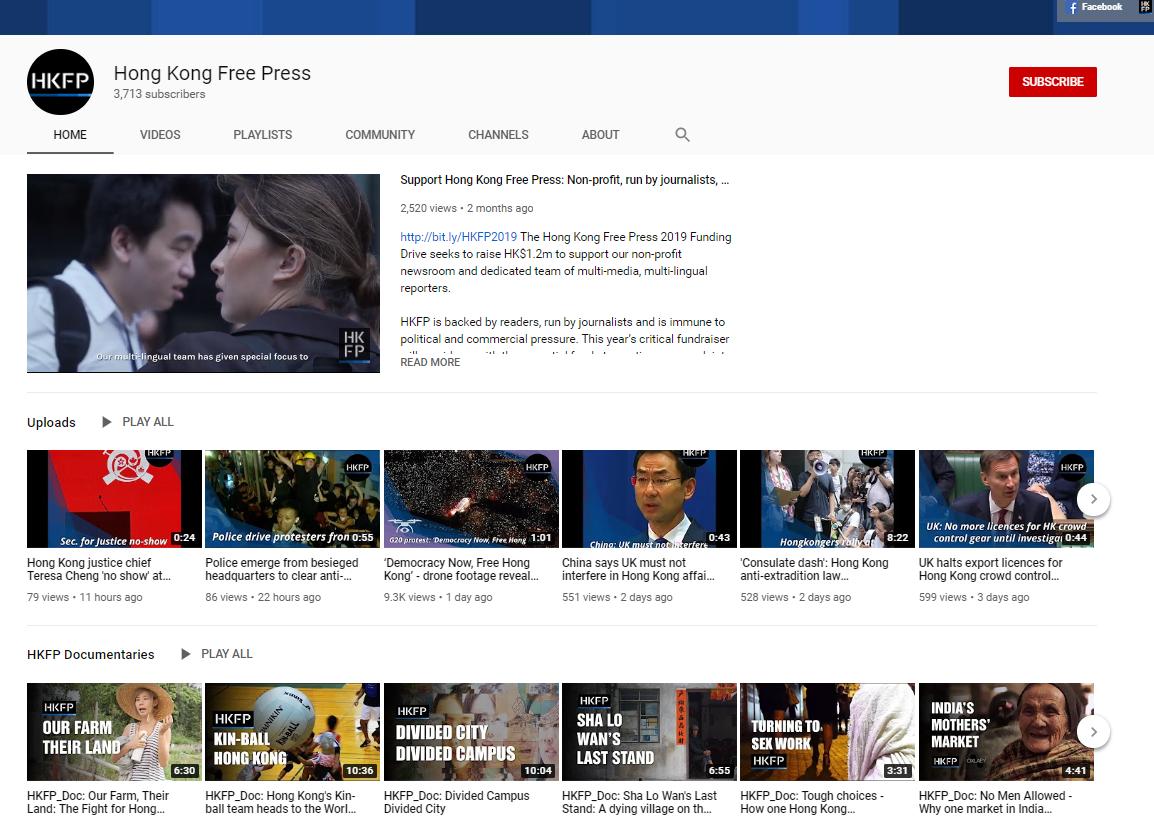Open title 'HKFP_Doc: Our Farm, Their Land'
This screenshot has height=821, width=1154.
point(98,802)
